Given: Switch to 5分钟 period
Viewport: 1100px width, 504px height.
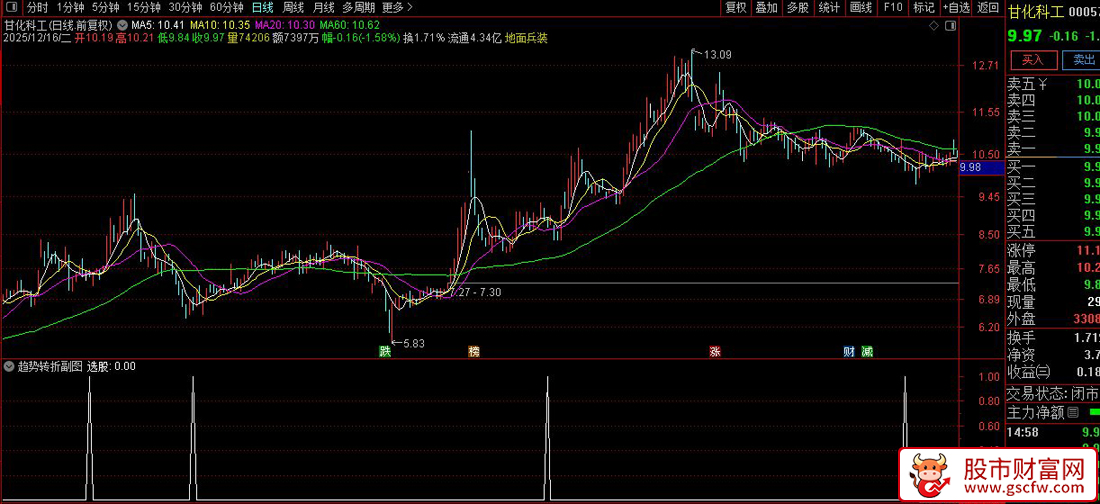Looking at the screenshot, I should tap(105, 8).
